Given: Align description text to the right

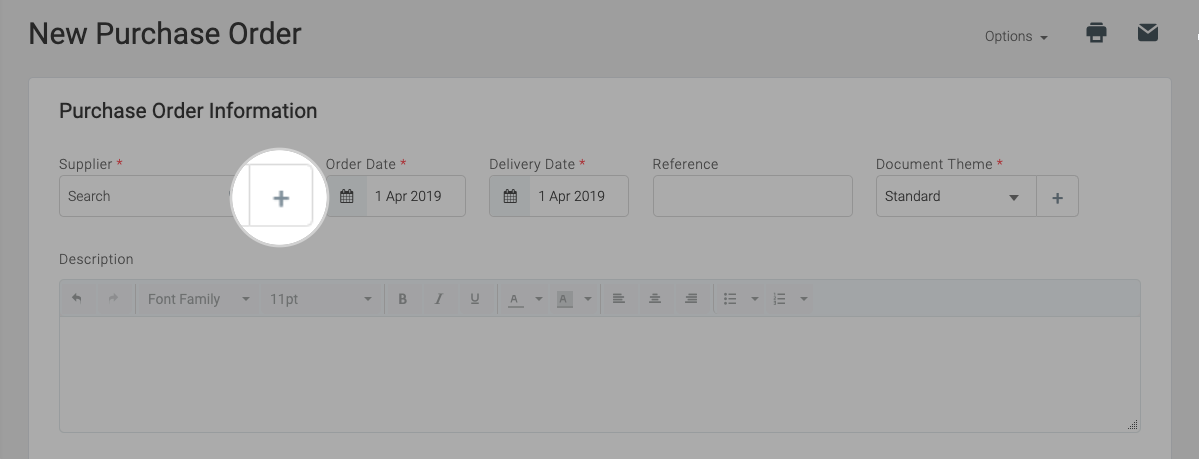Looking at the screenshot, I should pyautogui.click(x=690, y=299).
